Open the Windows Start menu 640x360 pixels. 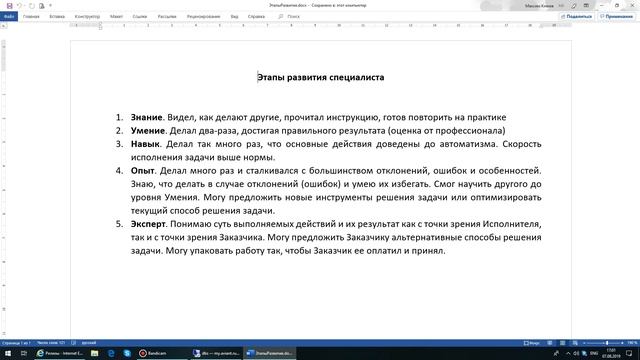click(8, 353)
